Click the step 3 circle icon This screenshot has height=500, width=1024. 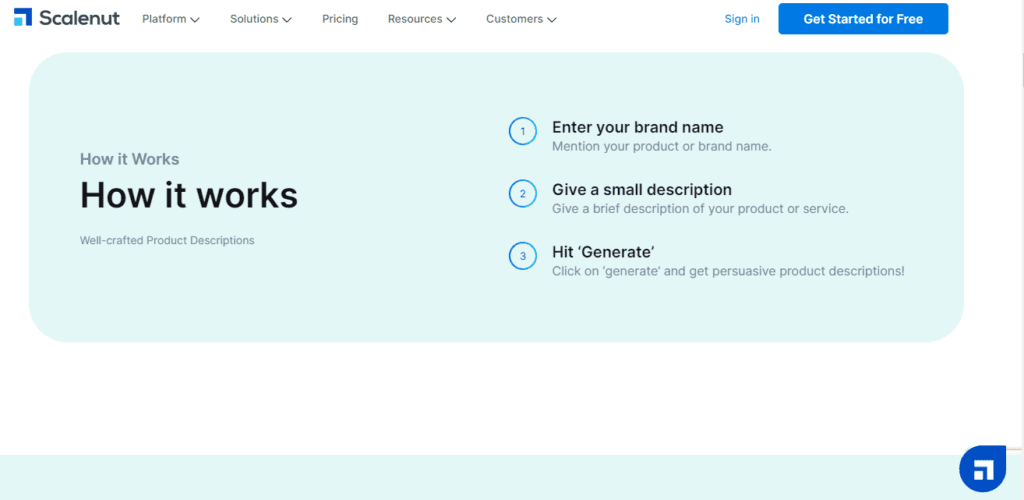[522, 256]
